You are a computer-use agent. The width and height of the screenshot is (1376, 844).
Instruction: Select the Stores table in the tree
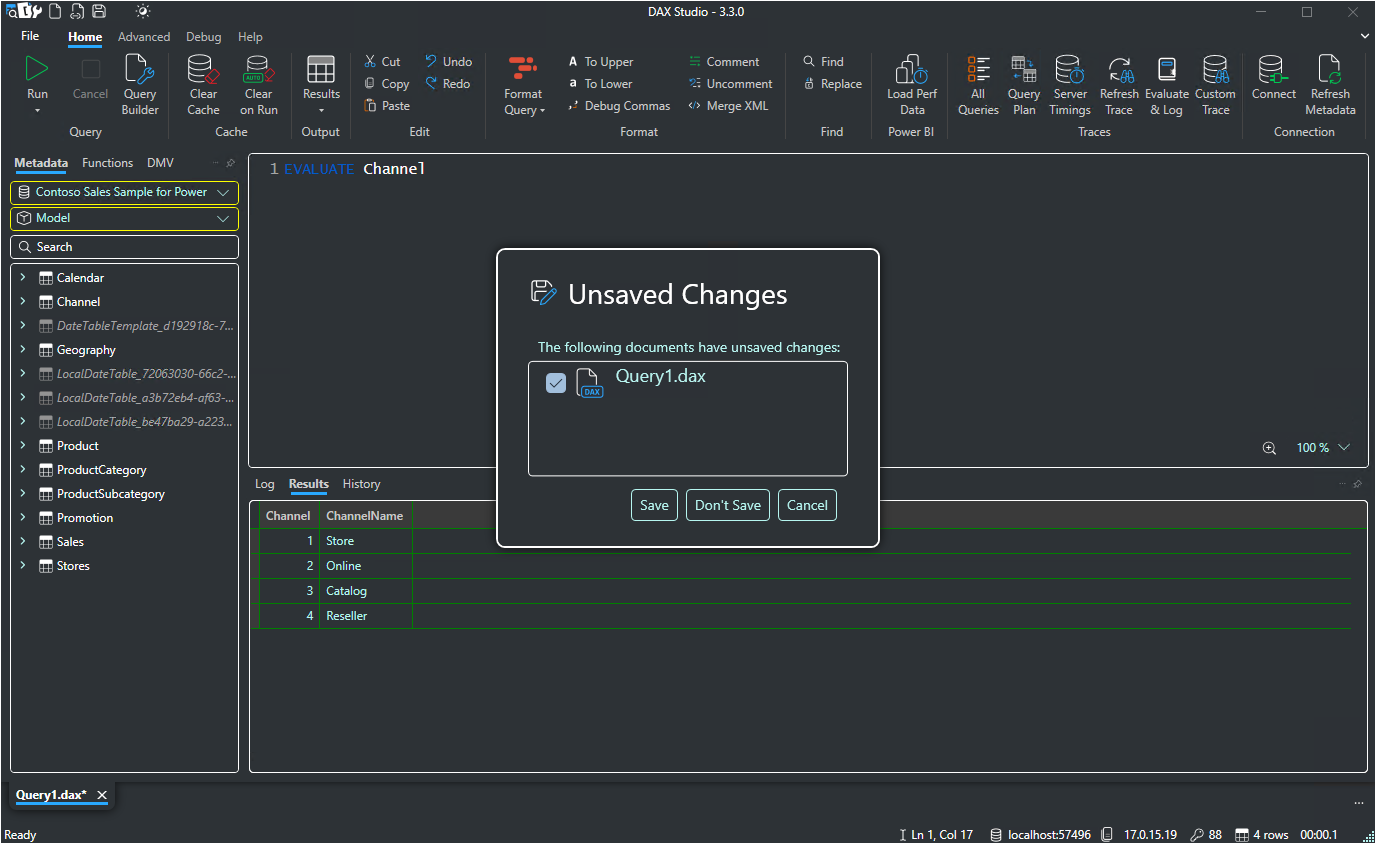pyautogui.click(x=73, y=566)
